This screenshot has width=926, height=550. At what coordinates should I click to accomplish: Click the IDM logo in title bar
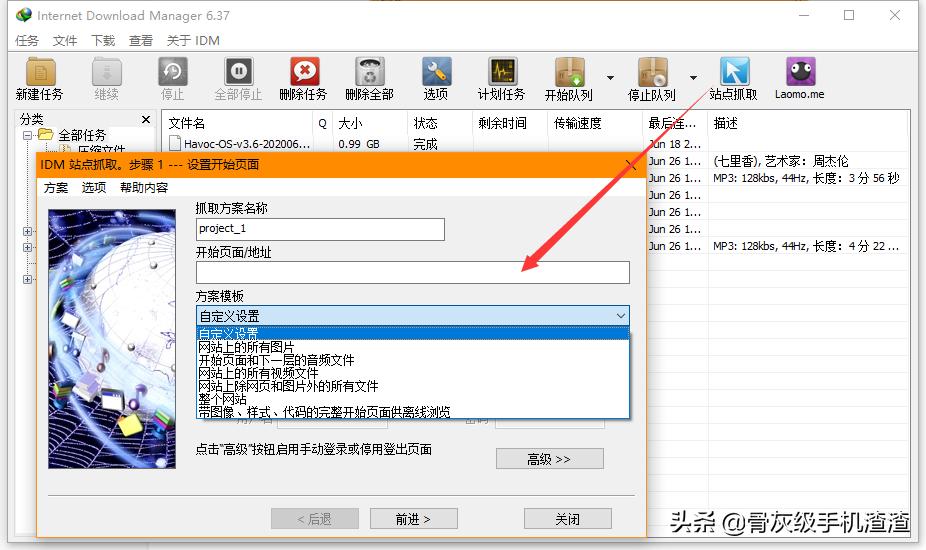(24, 15)
